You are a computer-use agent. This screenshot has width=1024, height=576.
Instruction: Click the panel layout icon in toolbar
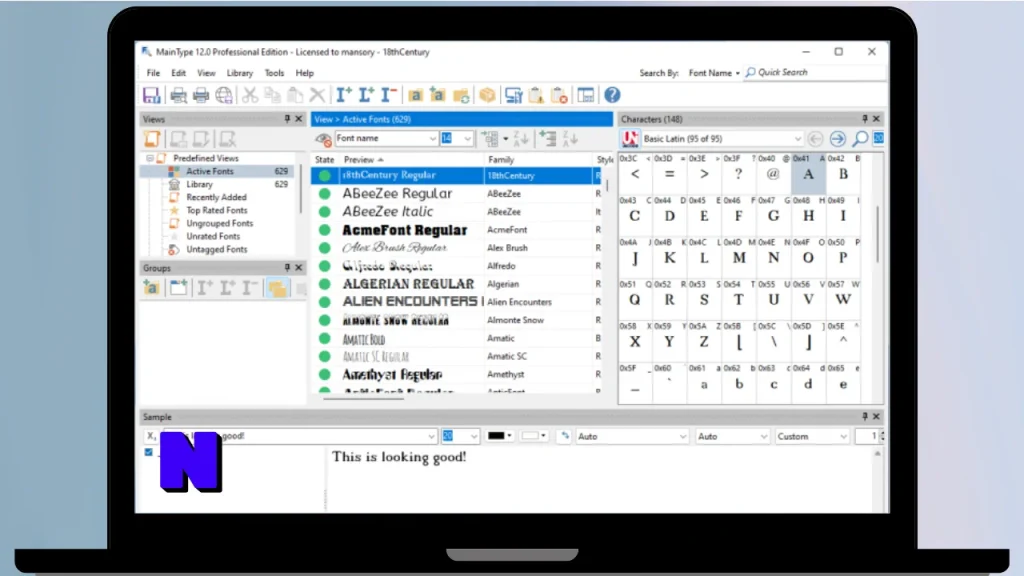click(586, 95)
